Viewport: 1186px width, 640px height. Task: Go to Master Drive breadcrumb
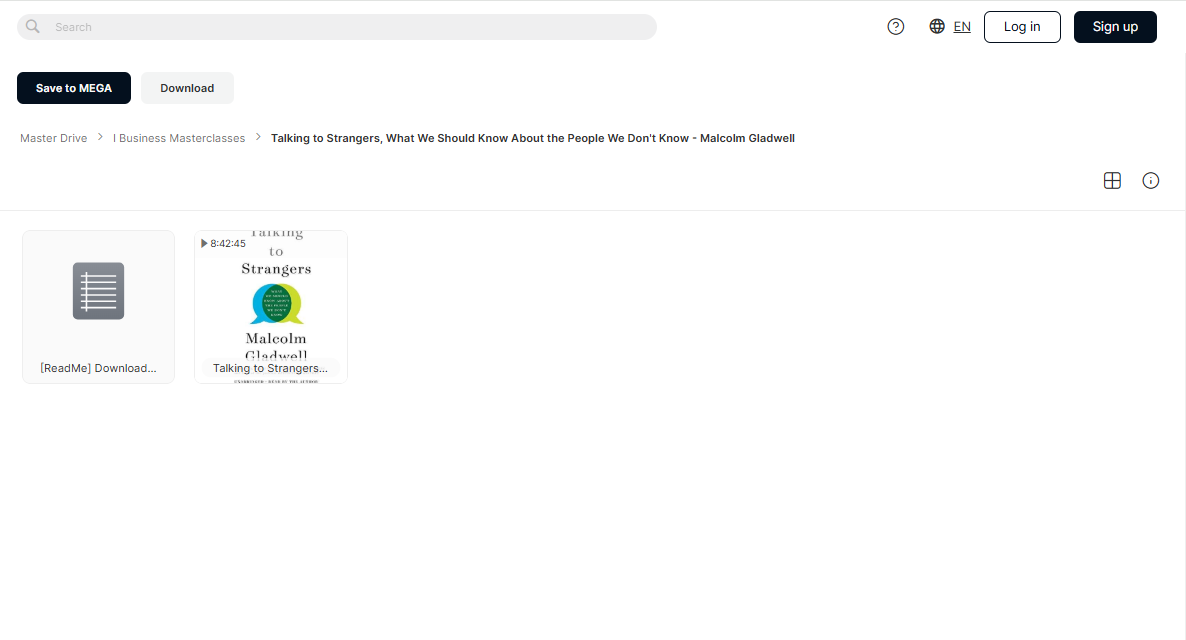point(54,138)
